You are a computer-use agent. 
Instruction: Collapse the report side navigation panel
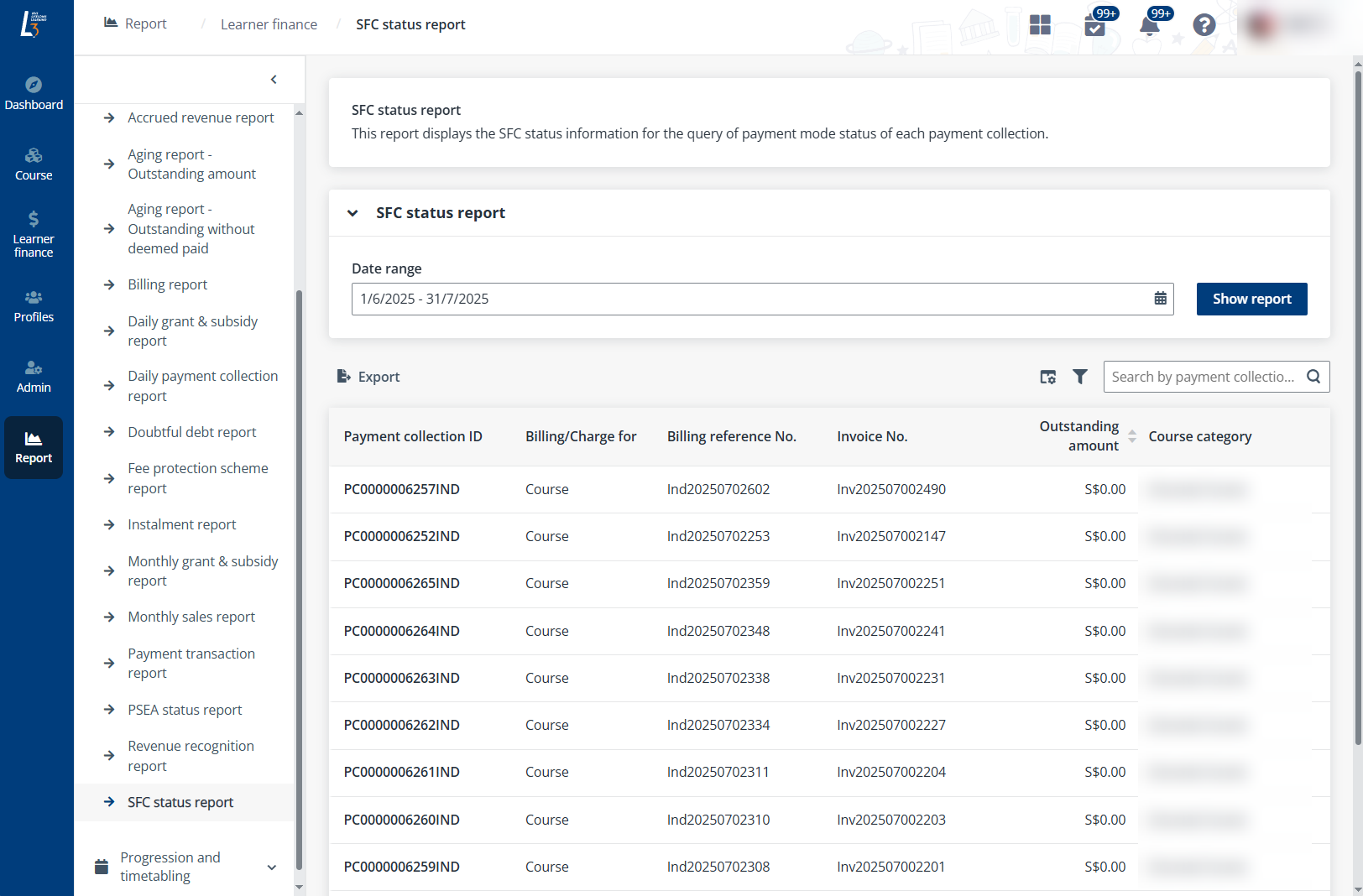coord(274,80)
